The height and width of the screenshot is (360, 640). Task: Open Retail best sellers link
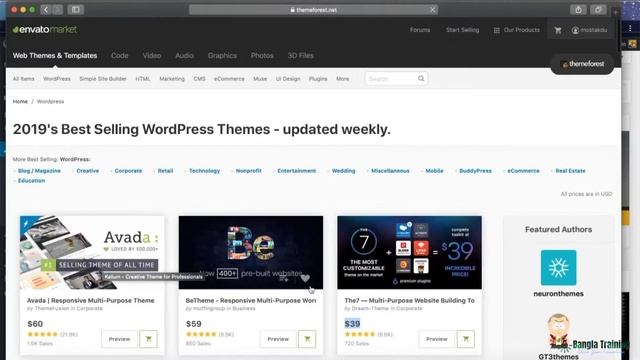click(x=165, y=171)
